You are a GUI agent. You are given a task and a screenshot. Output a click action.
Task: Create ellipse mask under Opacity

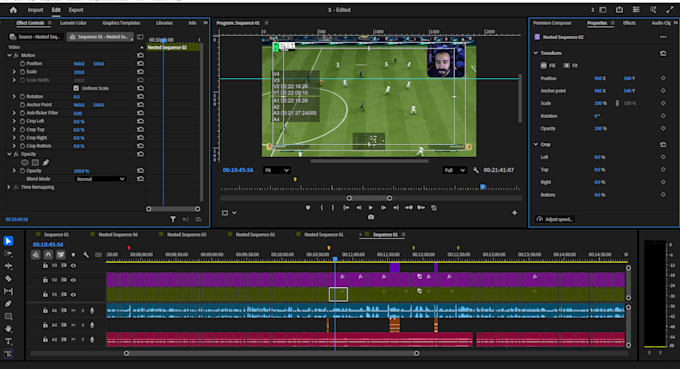tap(25, 163)
